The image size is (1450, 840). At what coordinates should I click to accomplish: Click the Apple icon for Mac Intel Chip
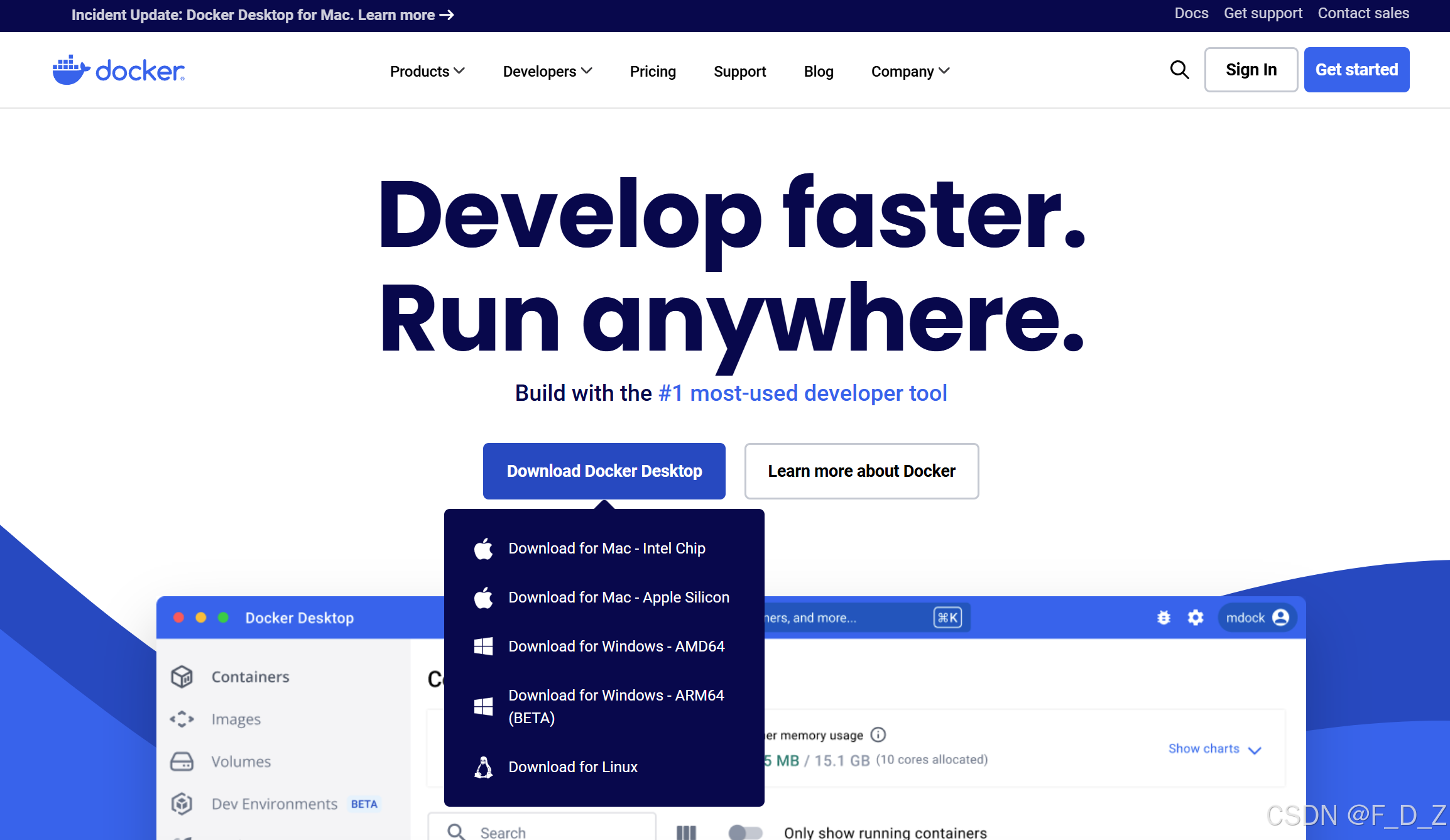coord(483,548)
